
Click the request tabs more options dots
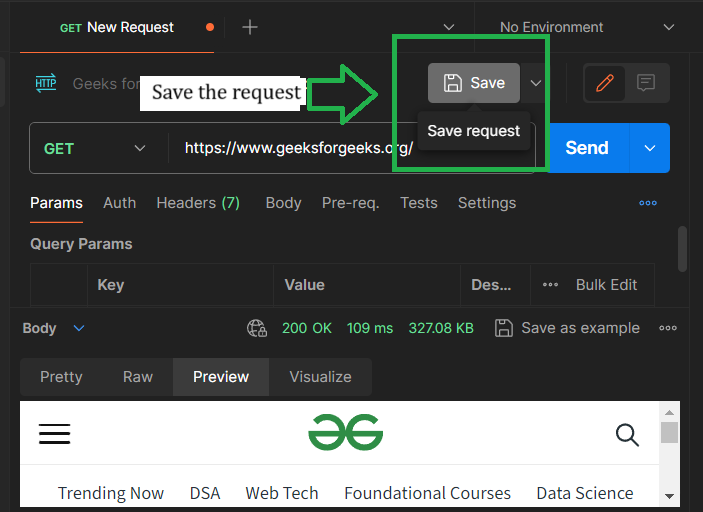(648, 203)
